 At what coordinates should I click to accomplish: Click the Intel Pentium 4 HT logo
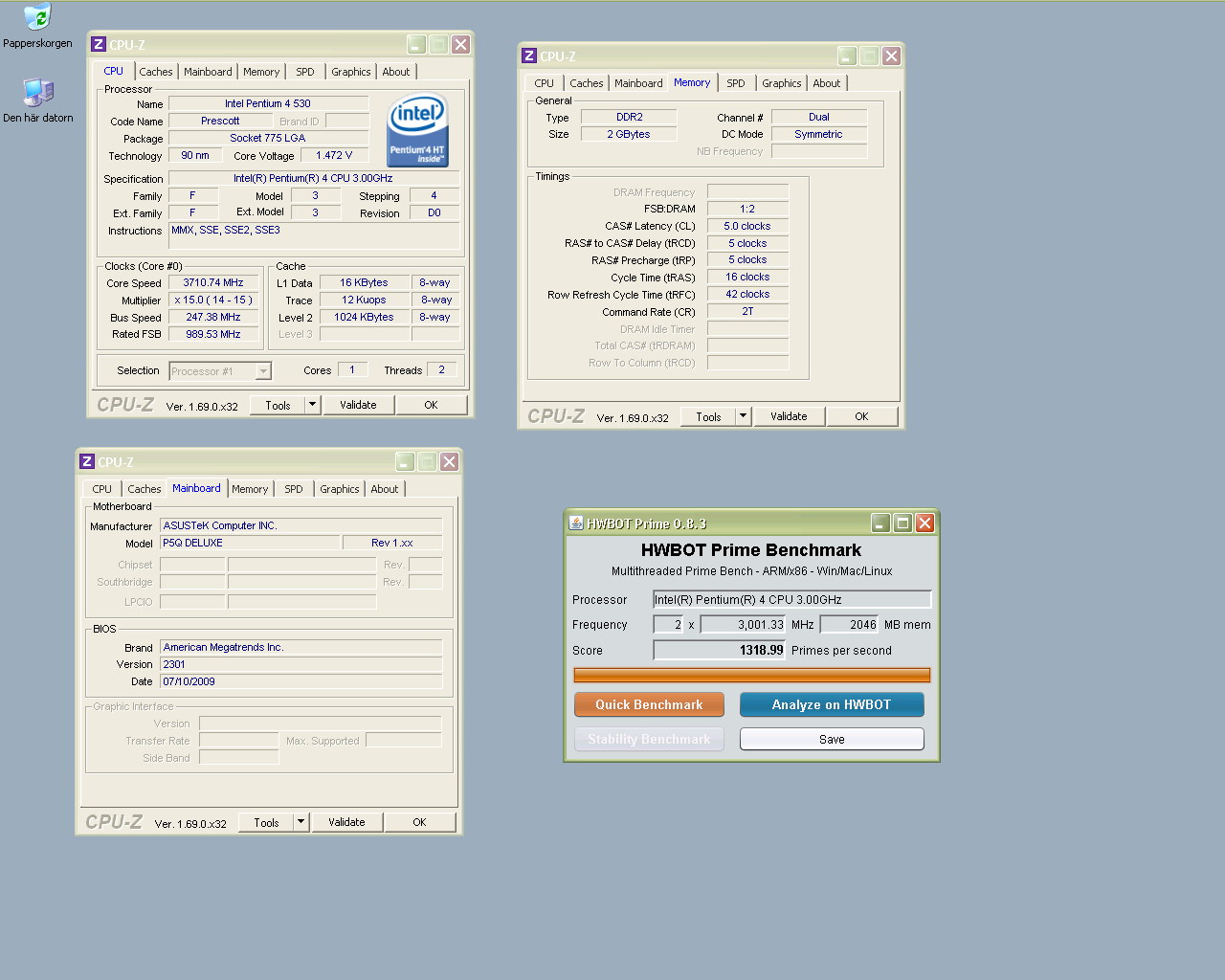(x=417, y=129)
